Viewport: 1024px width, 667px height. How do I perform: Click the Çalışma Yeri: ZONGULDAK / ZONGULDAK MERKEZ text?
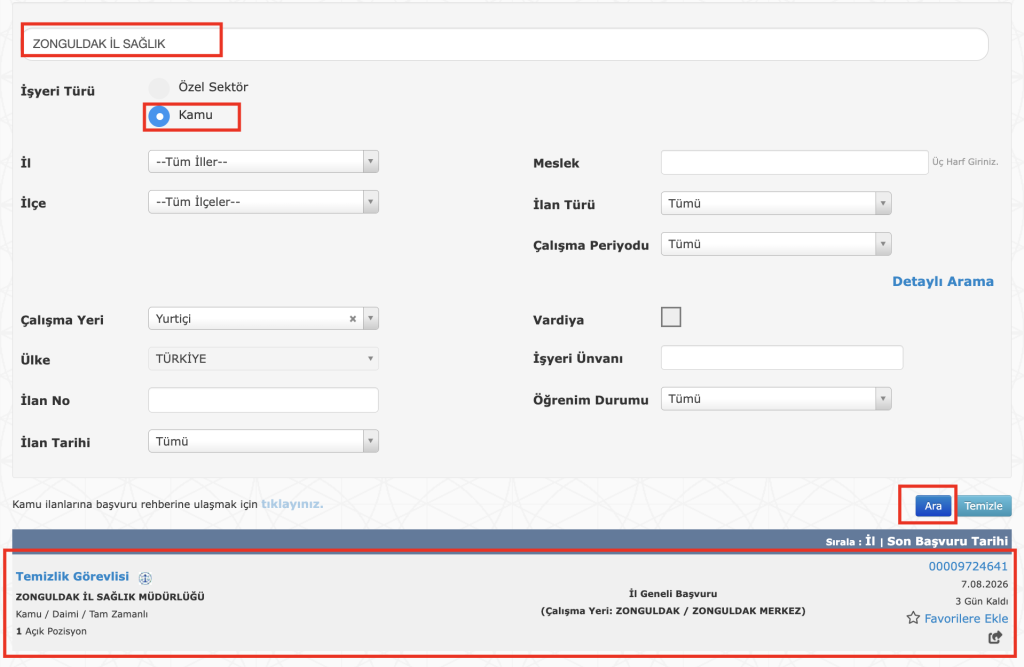(673, 611)
